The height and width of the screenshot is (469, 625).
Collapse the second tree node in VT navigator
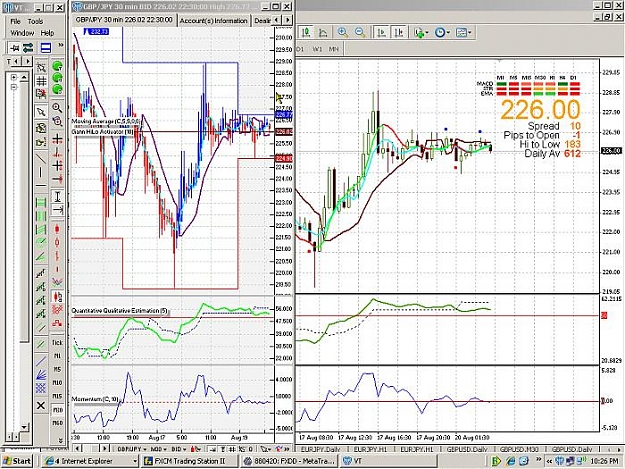coord(14,86)
